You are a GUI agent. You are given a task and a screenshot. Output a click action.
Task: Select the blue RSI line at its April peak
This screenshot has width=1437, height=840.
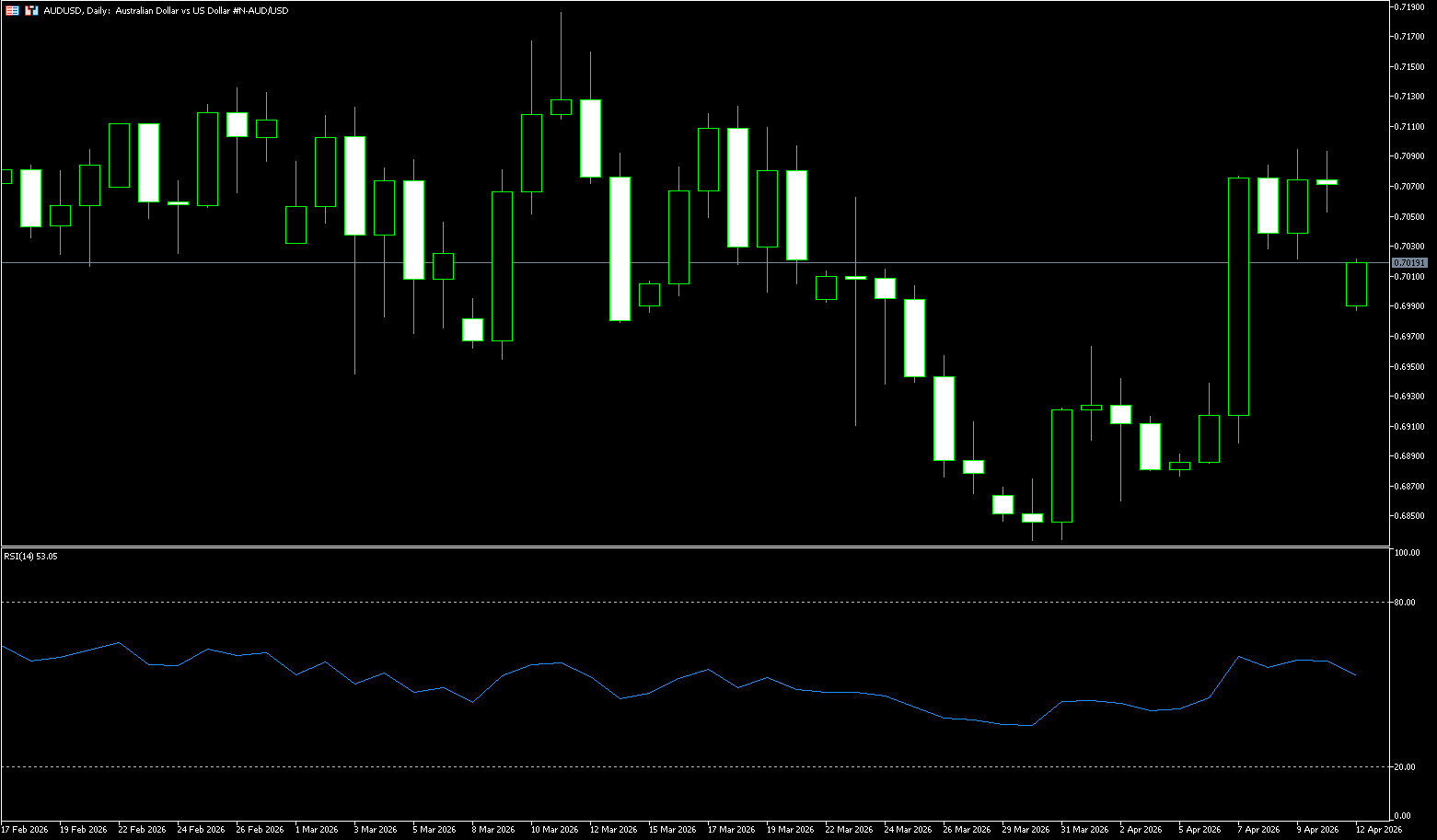(1239, 657)
